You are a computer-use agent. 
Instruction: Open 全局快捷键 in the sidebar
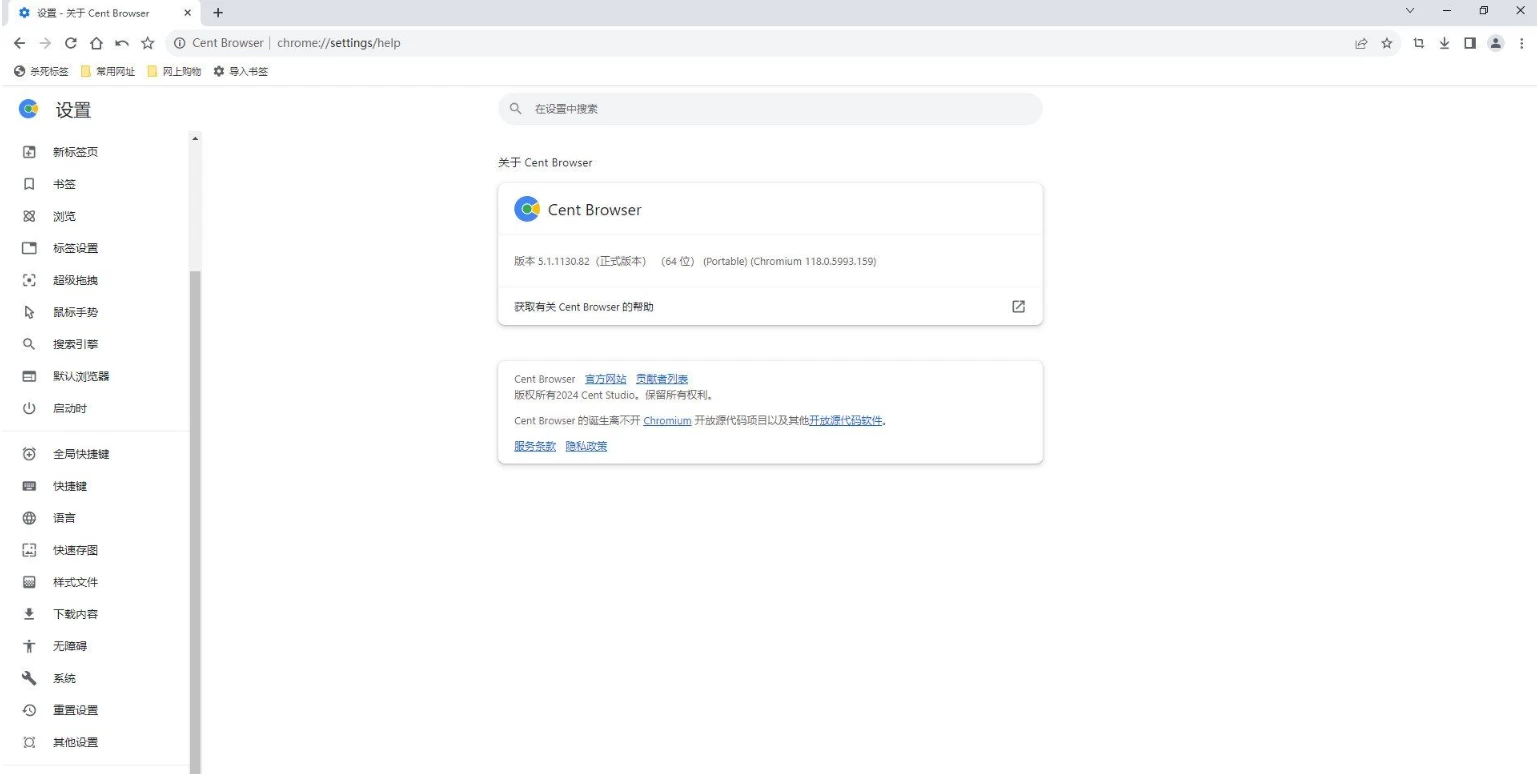(80, 454)
